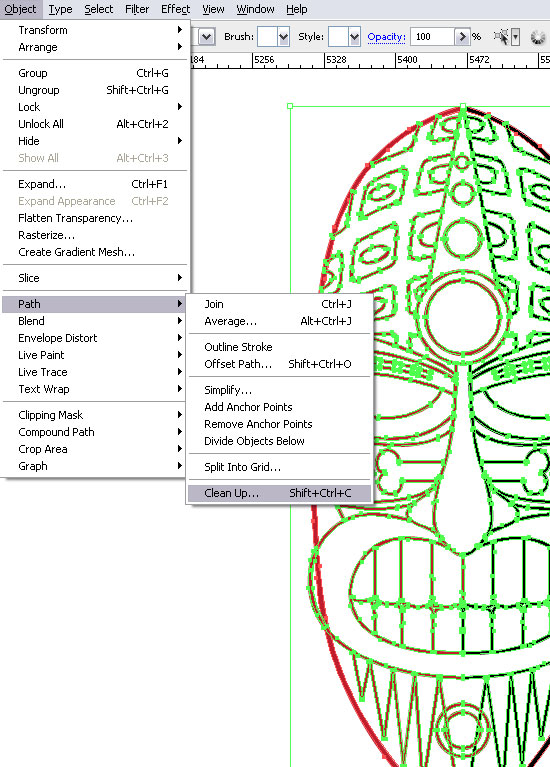Open the Style dropdown arrow
Screen dimensions: 550x767
[x=355, y=37]
